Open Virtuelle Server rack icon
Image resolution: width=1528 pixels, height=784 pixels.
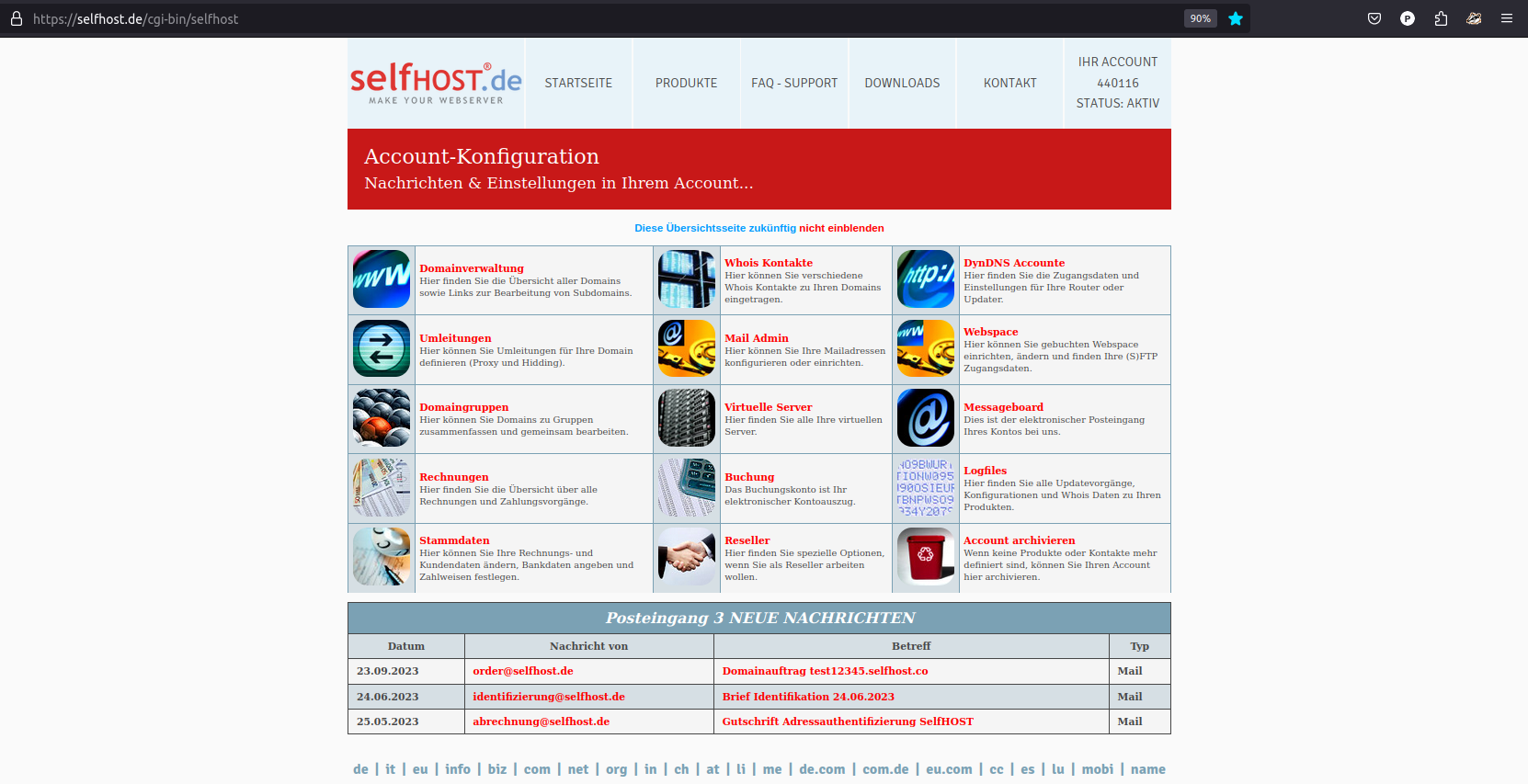[x=686, y=418]
